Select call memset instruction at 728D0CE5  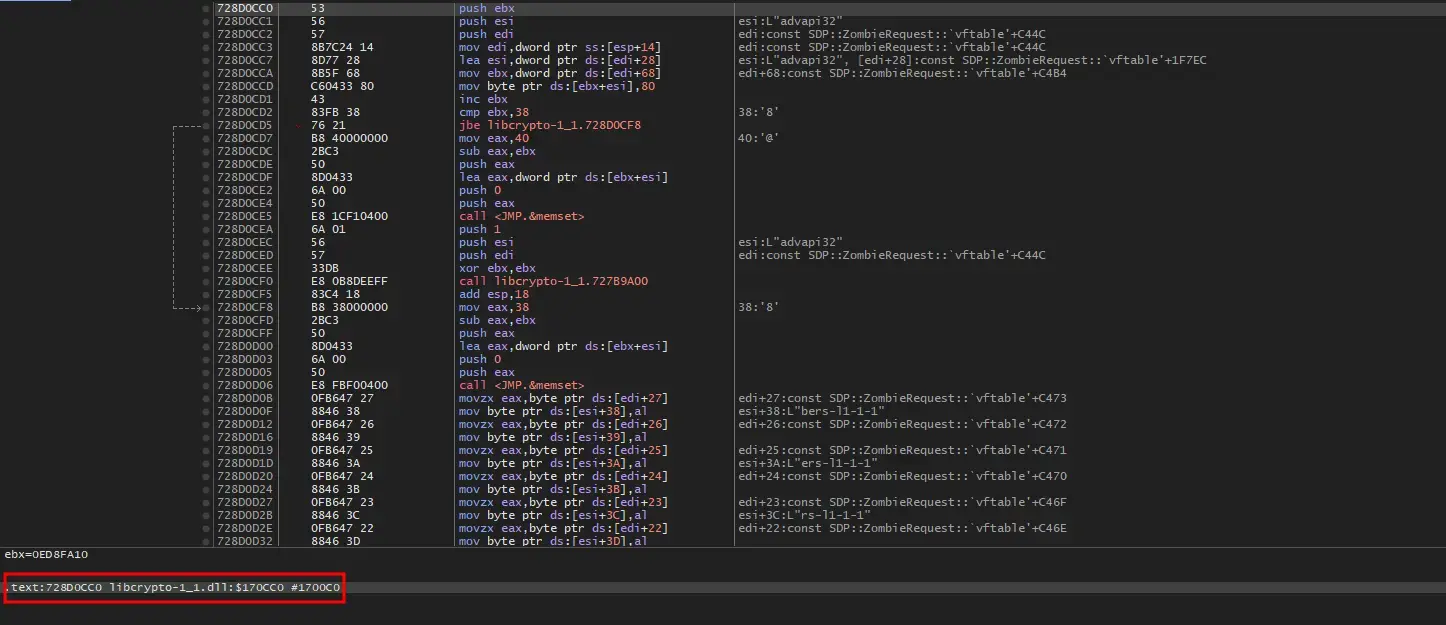click(x=520, y=216)
